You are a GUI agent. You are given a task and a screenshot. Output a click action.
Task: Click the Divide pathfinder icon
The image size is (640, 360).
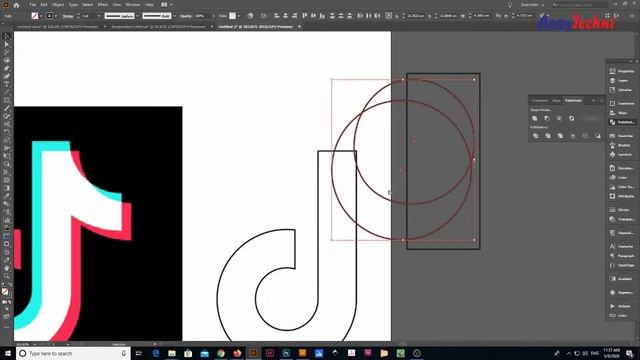[x=536, y=136]
